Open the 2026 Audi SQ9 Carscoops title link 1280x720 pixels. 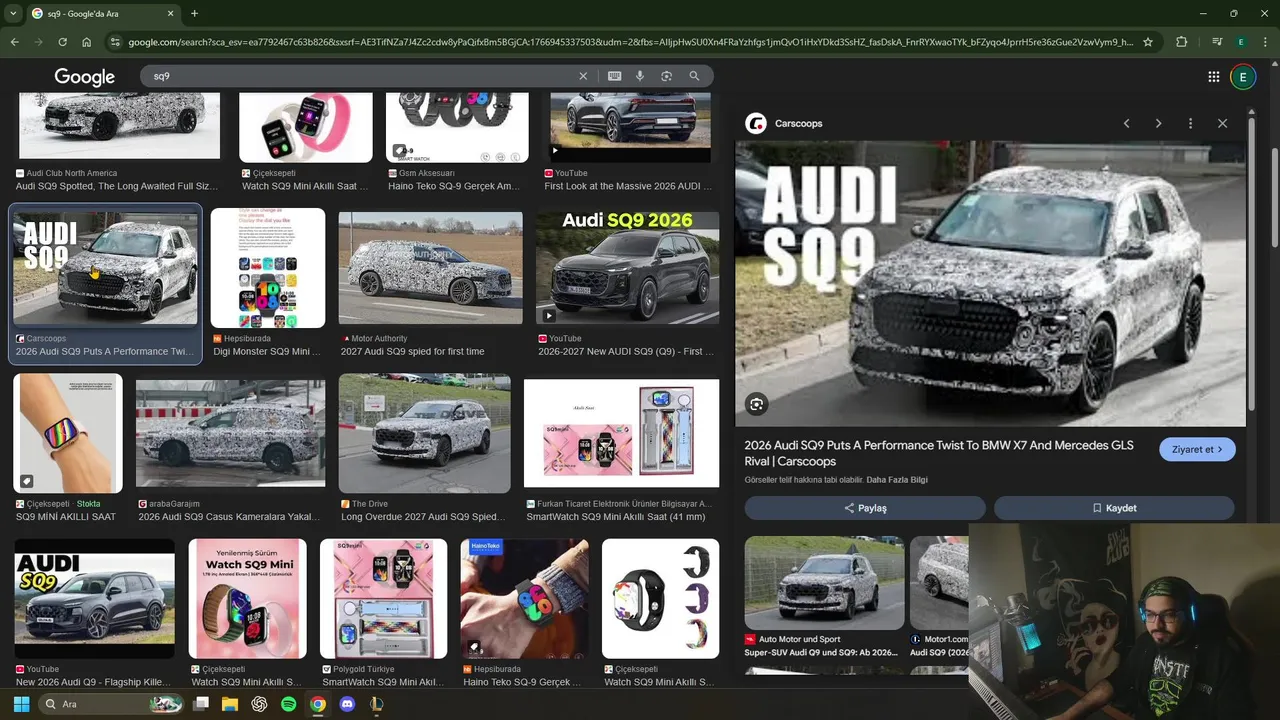939,453
